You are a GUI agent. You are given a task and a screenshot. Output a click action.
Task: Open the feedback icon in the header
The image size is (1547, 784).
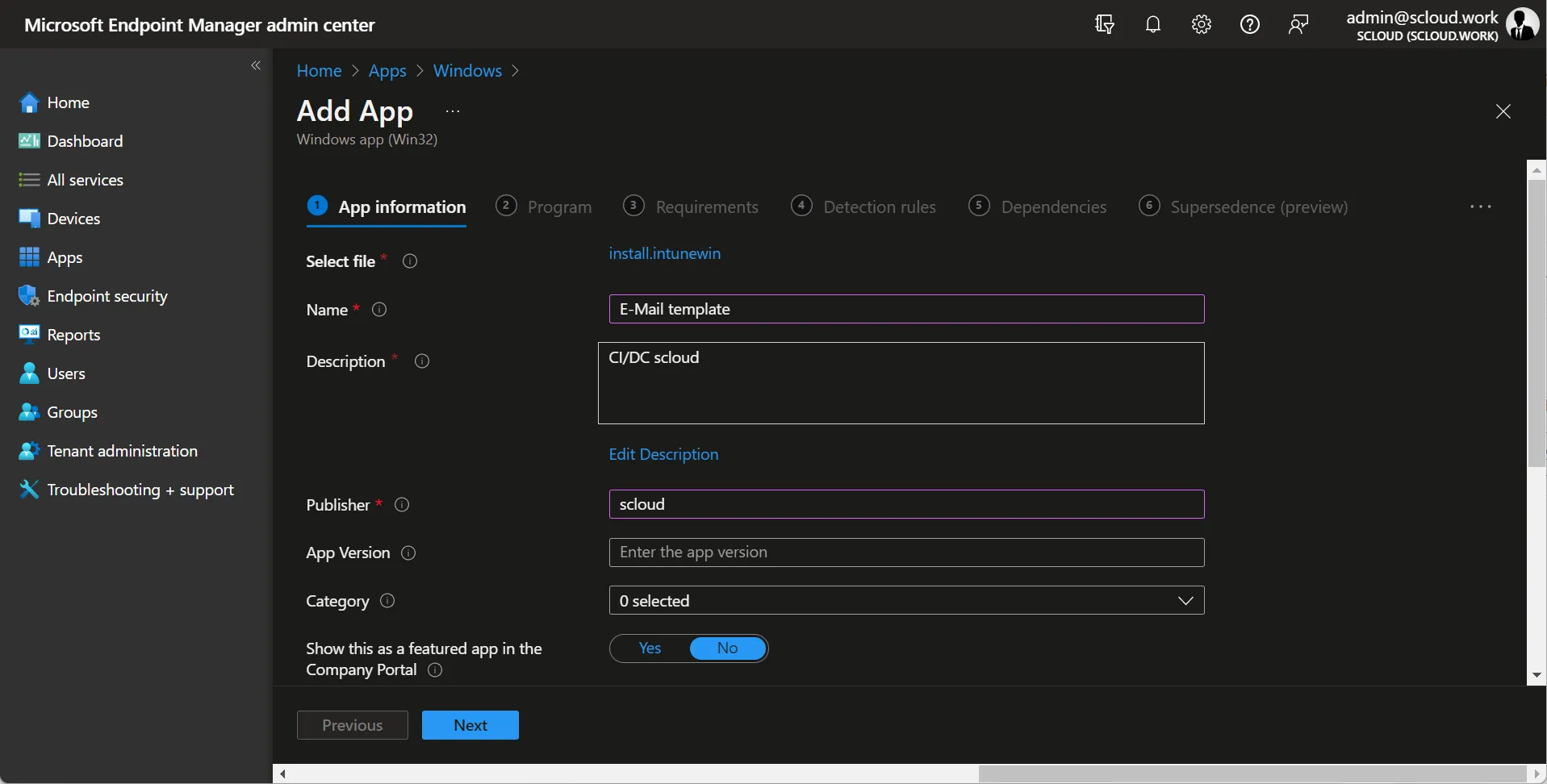pos(1298,24)
